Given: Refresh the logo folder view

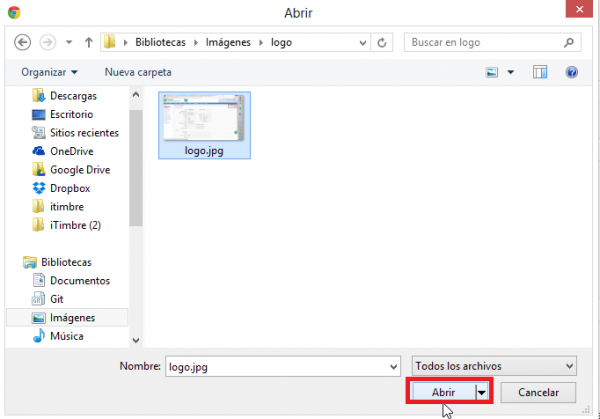Looking at the screenshot, I should pyautogui.click(x=382, y=42).
